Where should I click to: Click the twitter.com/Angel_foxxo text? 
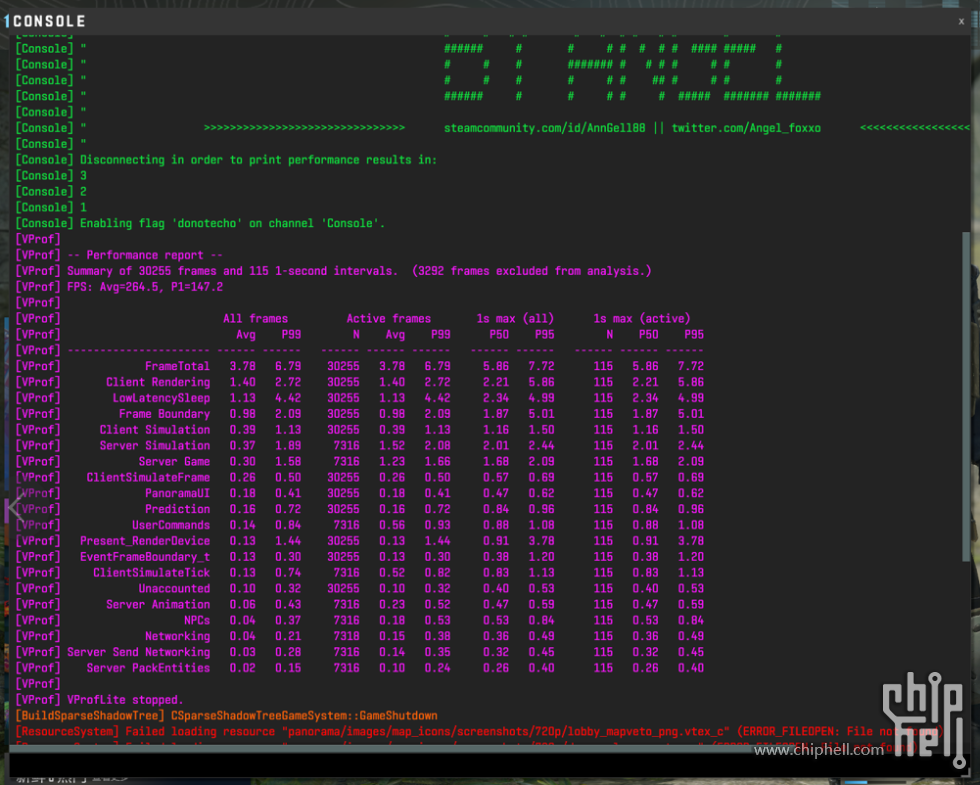coord(745,128)
